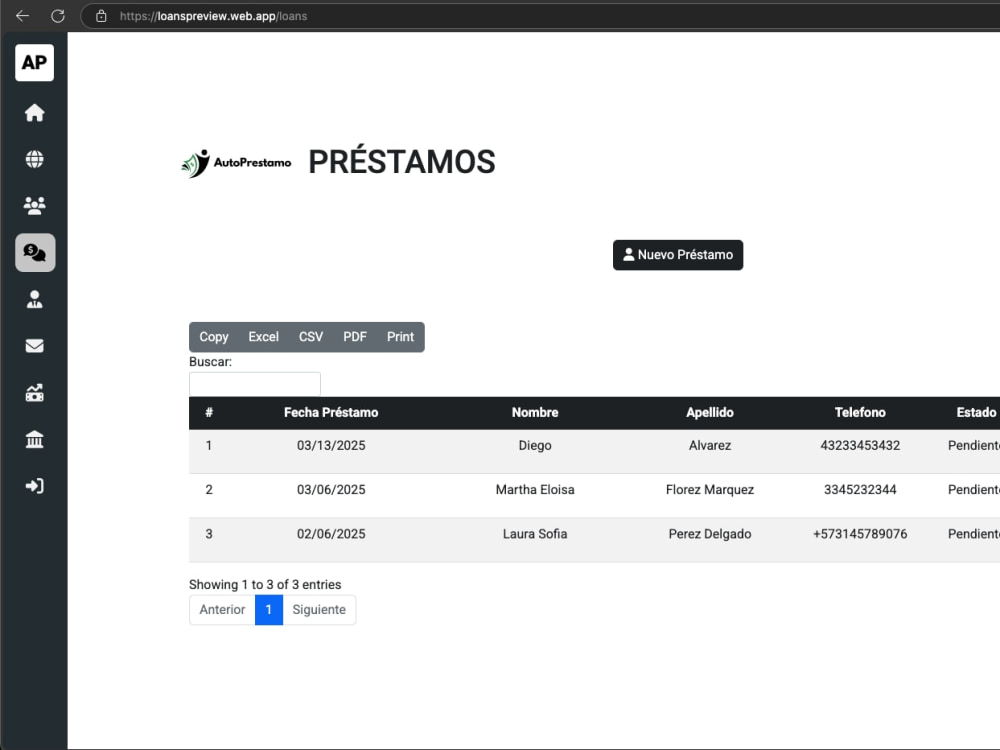Go to Siguiente page
Viewport: 1000px width, 750px height.
coord(319,610)
